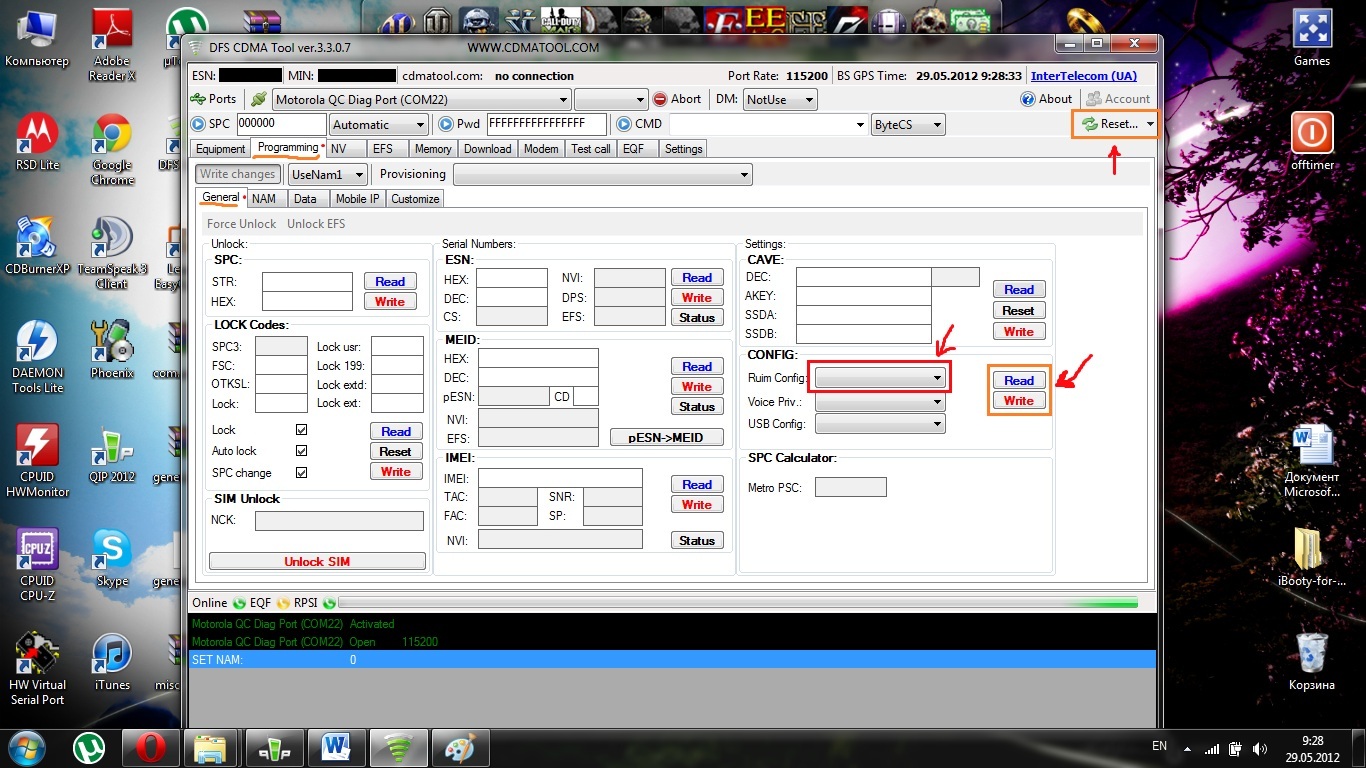The image size is (1366, 768).
Task: Select the Skype desktop shortcut
Action: coord(112,559)
